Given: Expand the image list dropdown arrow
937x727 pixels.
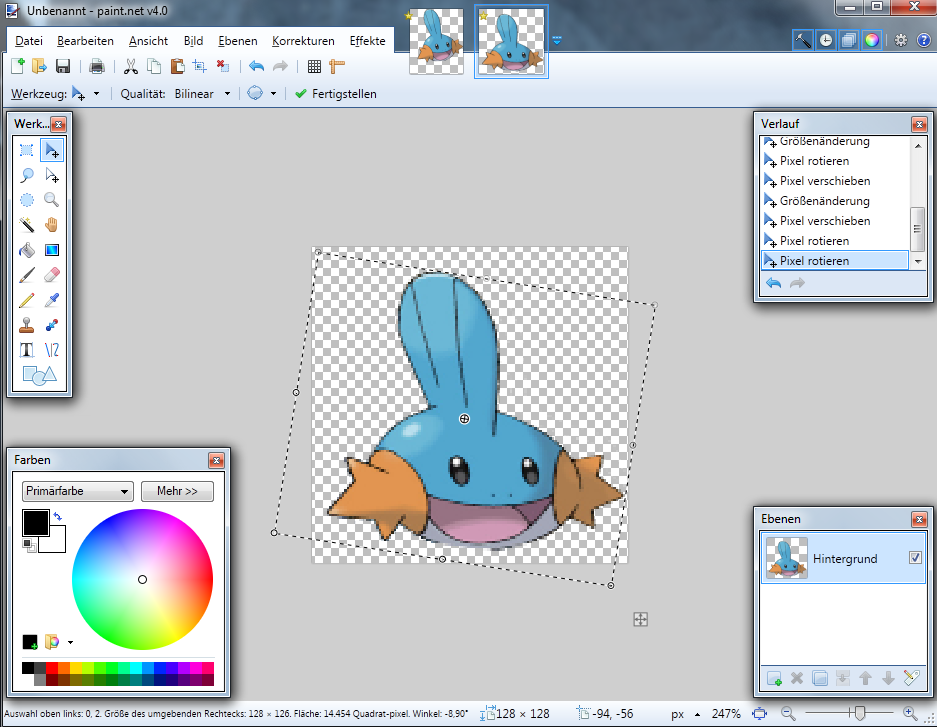Looking at the screenshot, I should (557, 40).
